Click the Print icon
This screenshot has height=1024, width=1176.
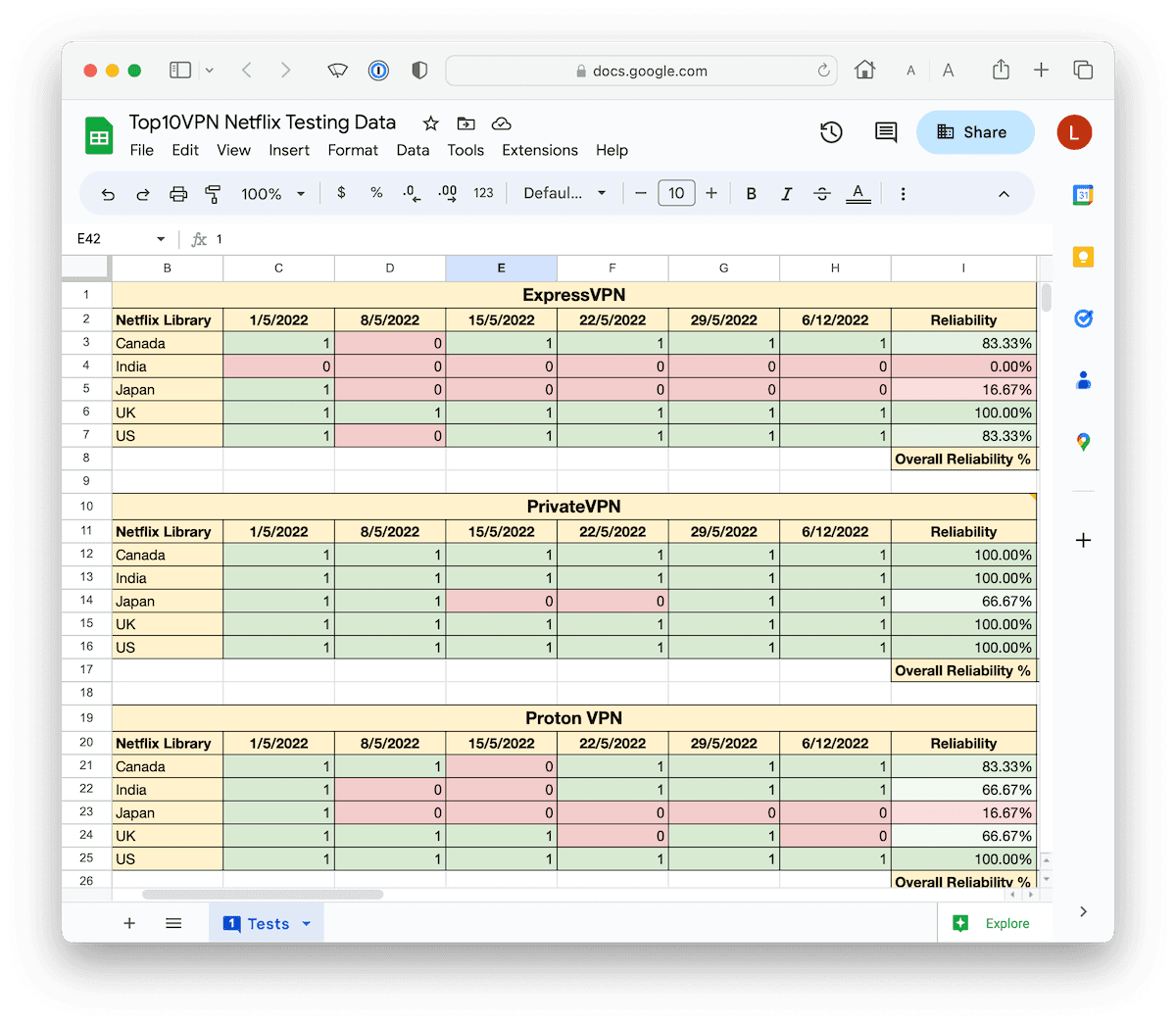pyautogui.click(x=178, y=194)
